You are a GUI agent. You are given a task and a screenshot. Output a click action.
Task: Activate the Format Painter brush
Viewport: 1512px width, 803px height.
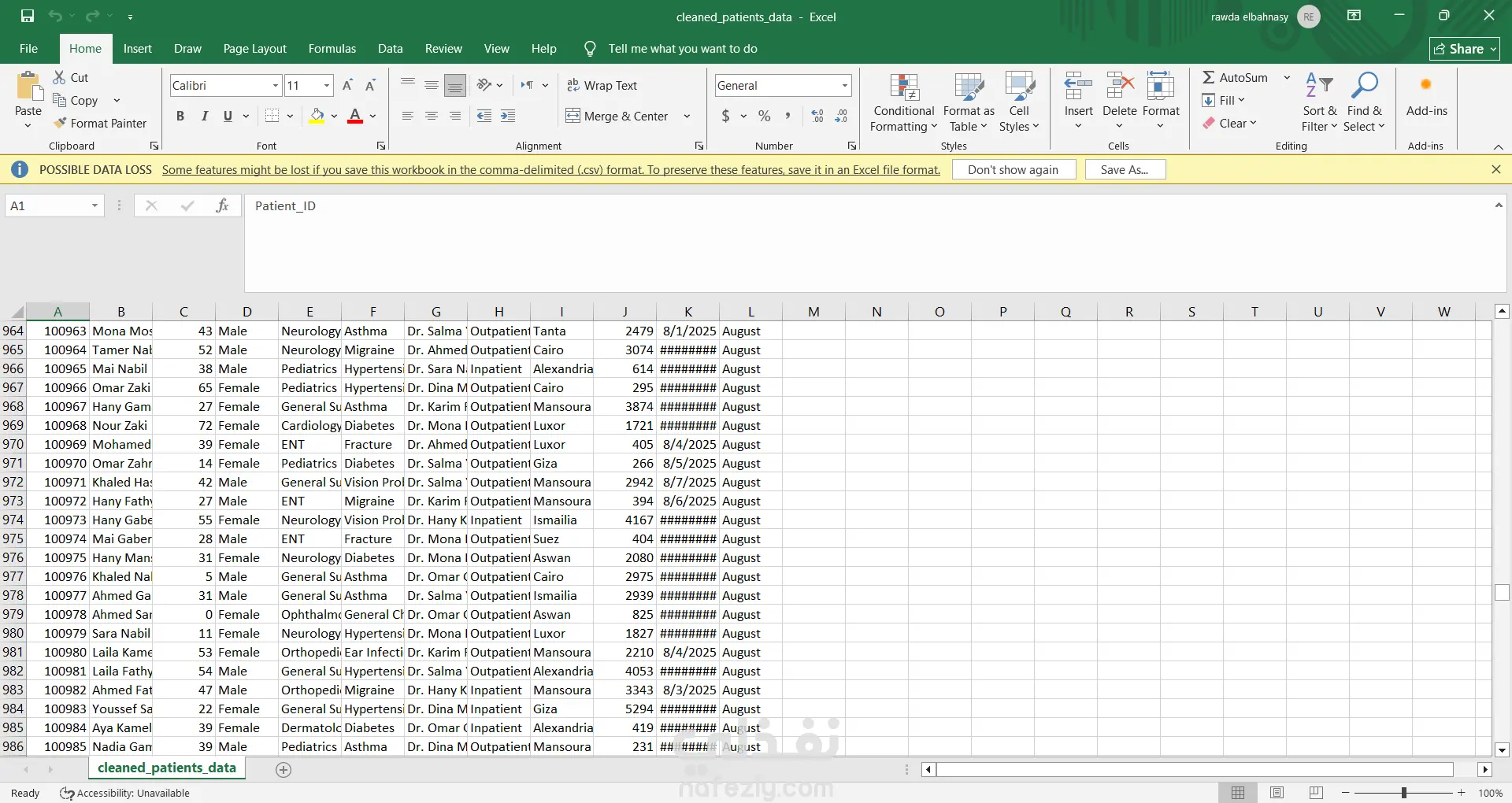click(100, 123)
